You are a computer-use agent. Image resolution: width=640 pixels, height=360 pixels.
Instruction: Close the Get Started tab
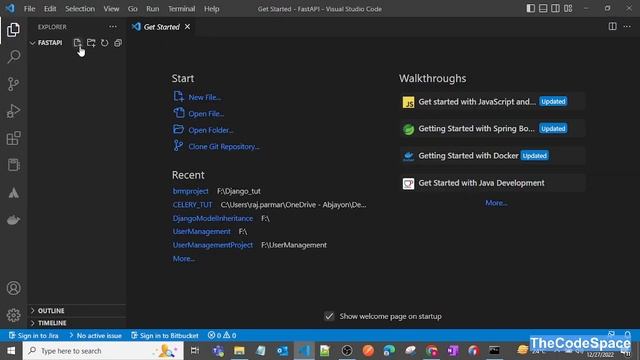[187, 27]
